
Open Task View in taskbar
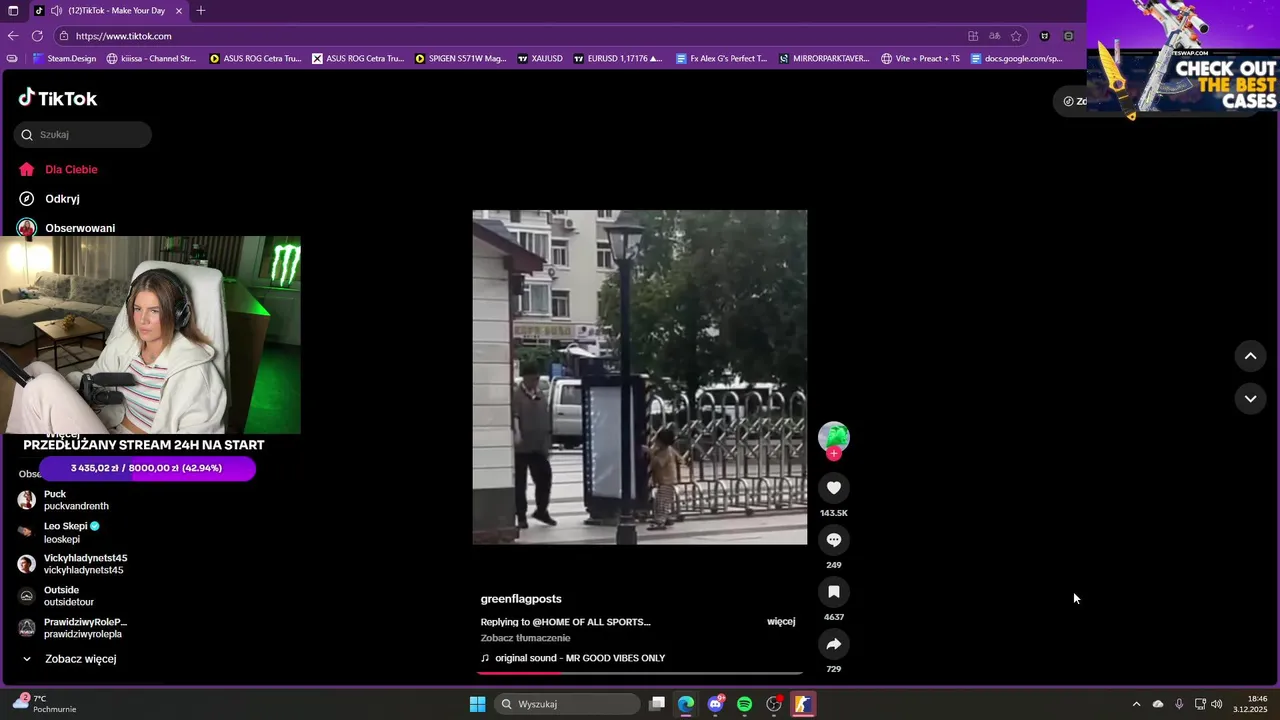click(657, 704)
